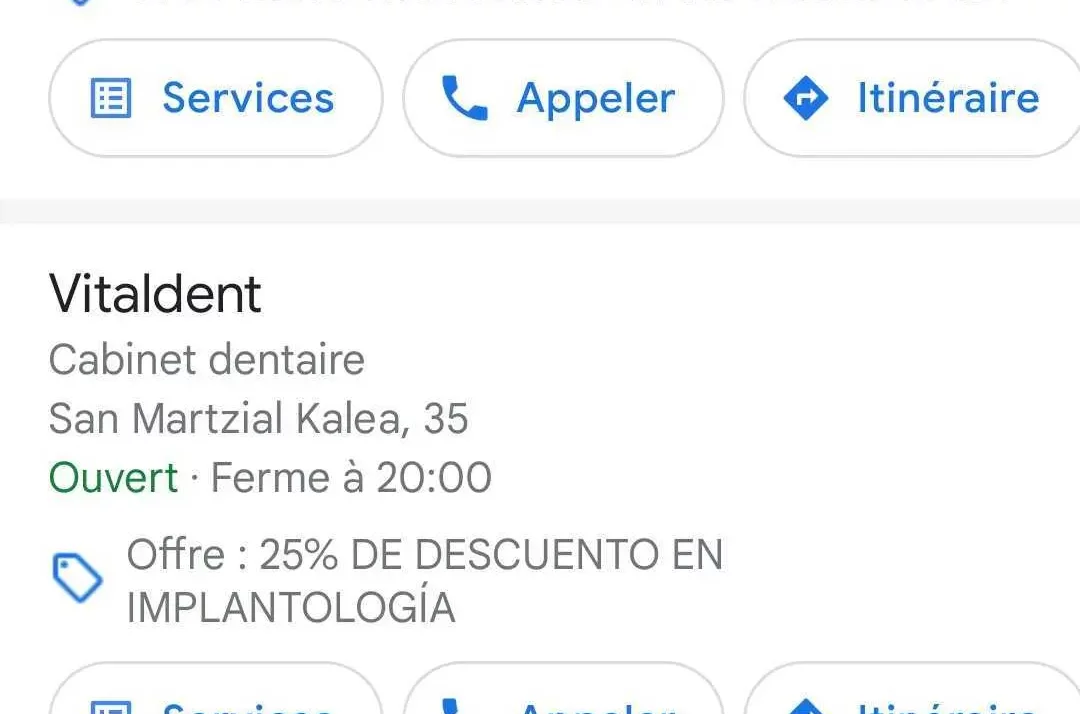Viewport: 1080px width, 714px height.
Task: Select the Cabinet dentaire category text
Action: point(207,359)
